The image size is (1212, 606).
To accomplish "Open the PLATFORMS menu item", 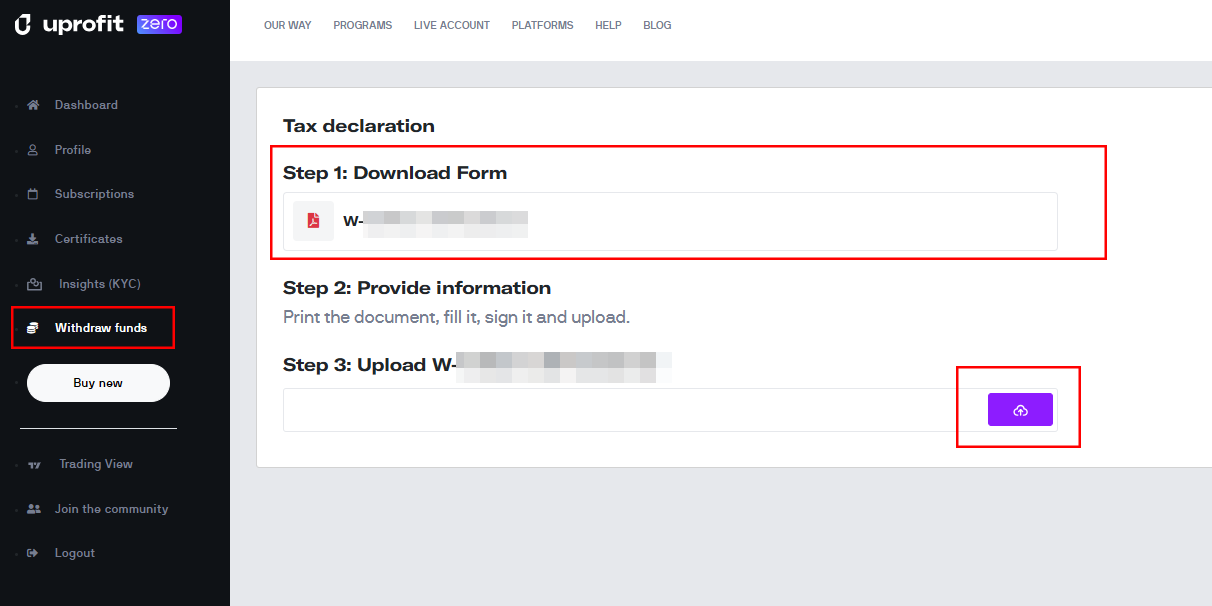I will pos(543,26).
